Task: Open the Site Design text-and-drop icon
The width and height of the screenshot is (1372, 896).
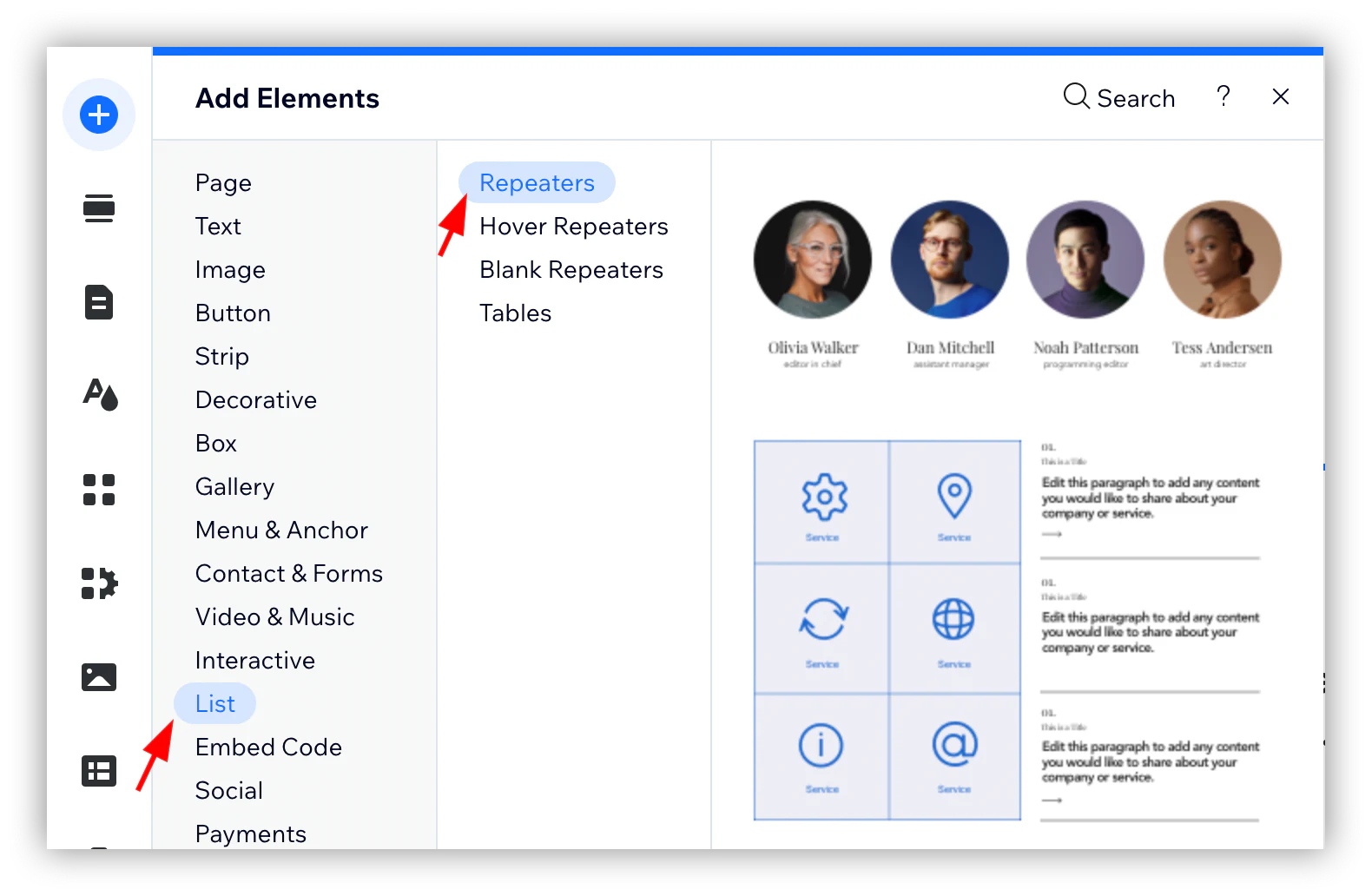Action: coord(100,395)
